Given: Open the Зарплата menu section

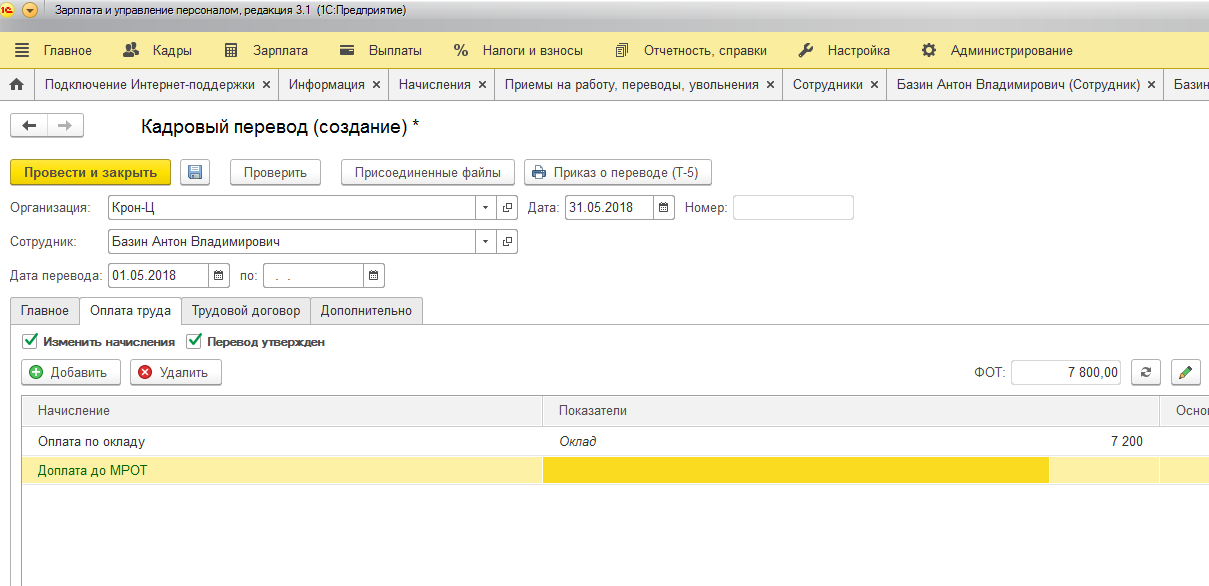Looking at the screenshot, I should (x=266, y=50).
